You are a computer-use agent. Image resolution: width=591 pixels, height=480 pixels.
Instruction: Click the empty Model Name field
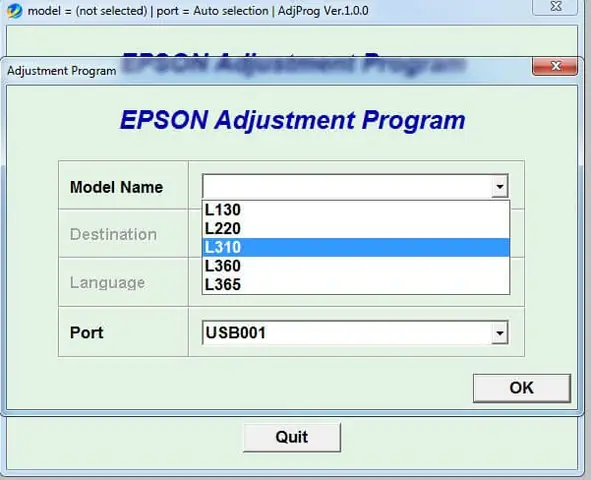pyautogui.click(x=355, y=186)
